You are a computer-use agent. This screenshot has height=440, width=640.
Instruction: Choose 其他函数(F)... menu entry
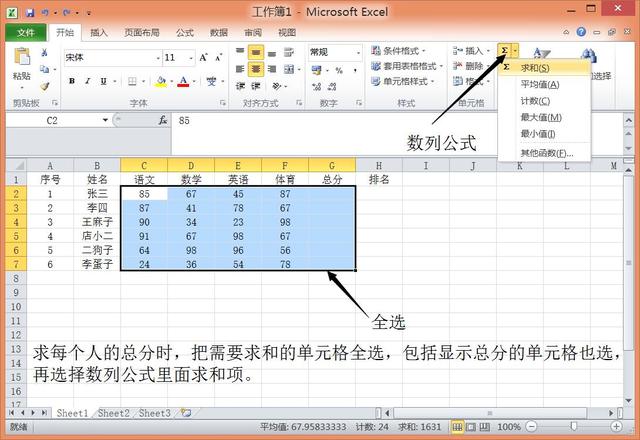tap(546, 153)
